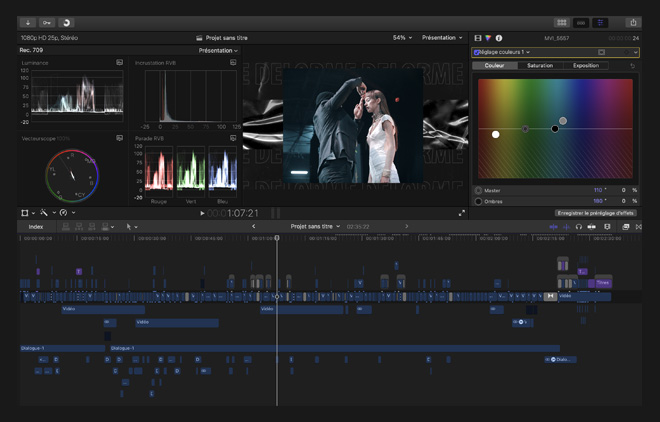Toggle the Réglage couleurs 1 checkbox
660x422 pixels.
click(x=477, y=52)
